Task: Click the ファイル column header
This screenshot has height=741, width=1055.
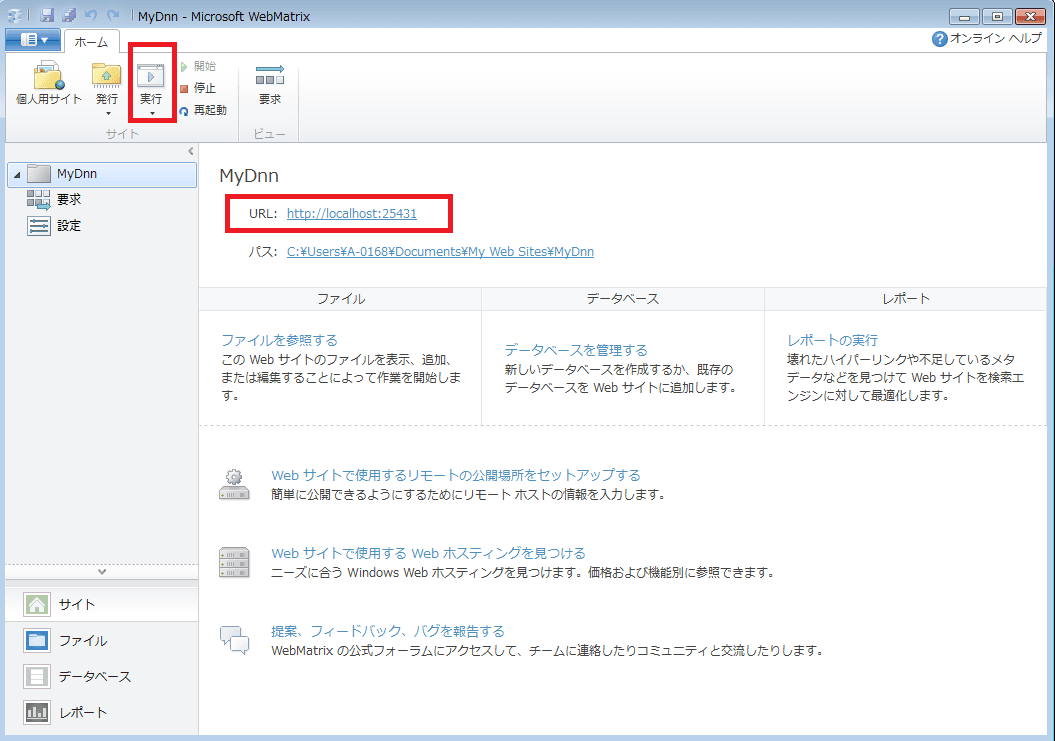Action: click(340, 299)
